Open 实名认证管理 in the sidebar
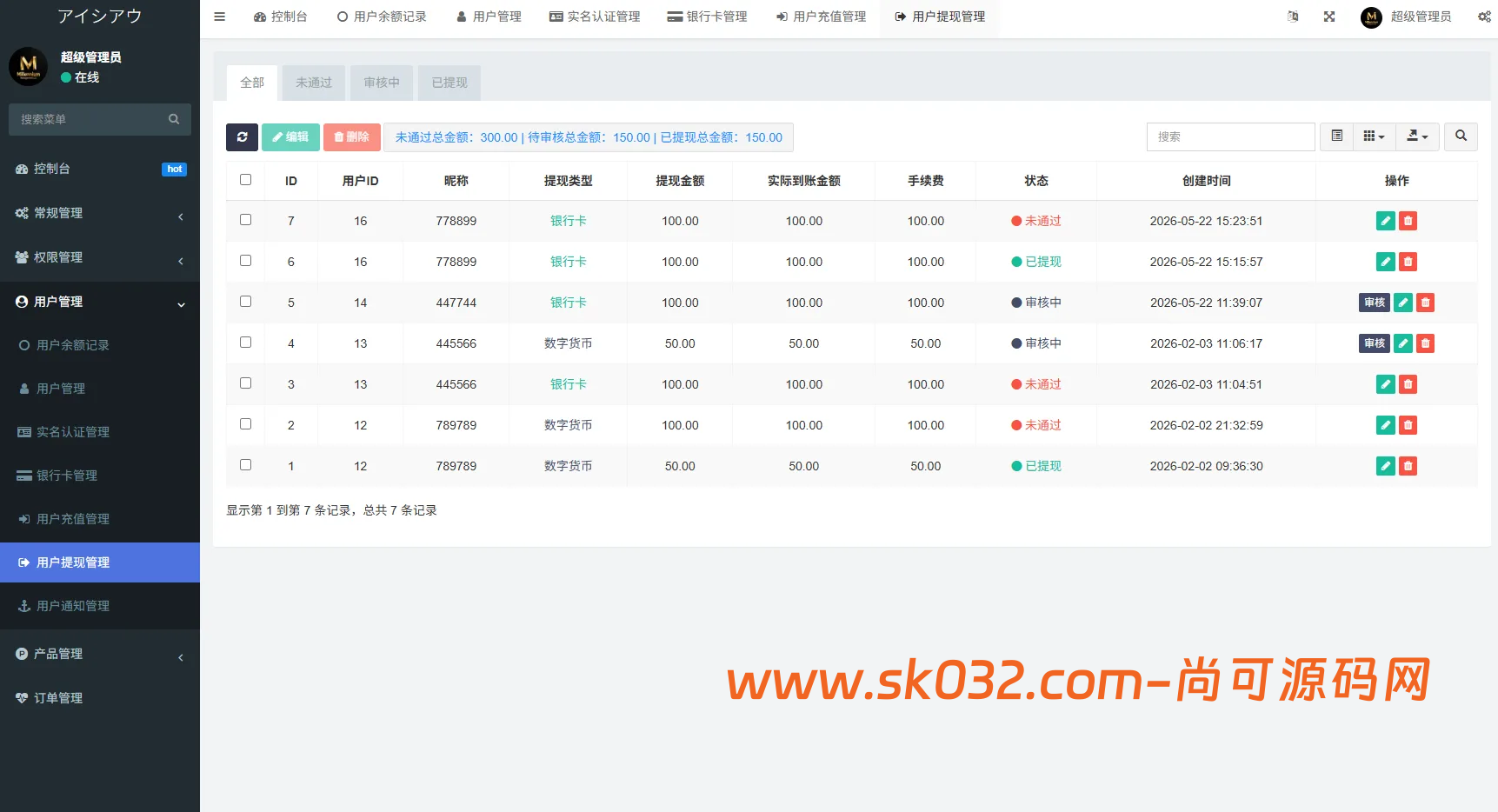Image resolution: width=1498 pixels, height=812 pixels. 100,432
